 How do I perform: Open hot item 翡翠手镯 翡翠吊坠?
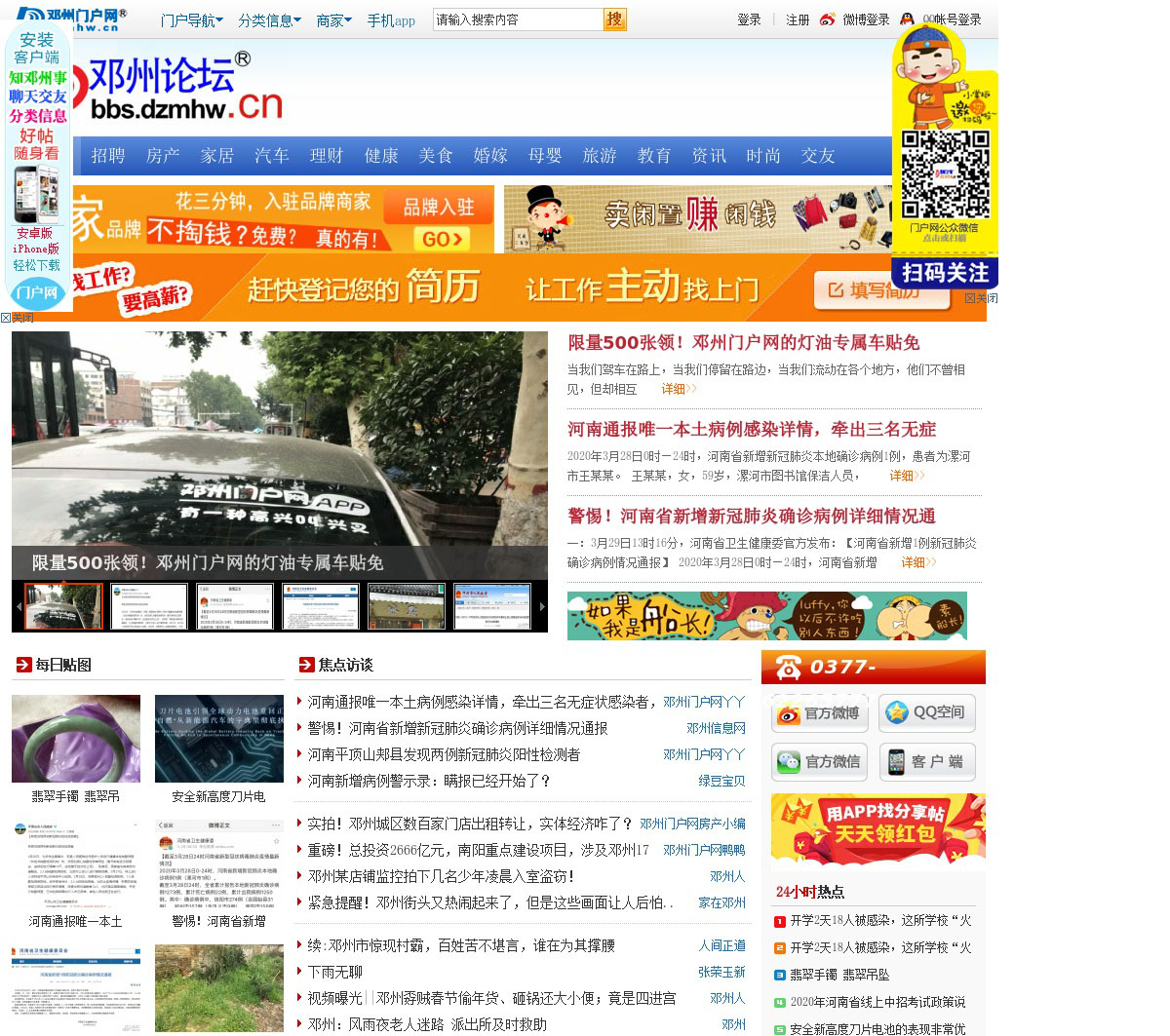pyautogui.click(x=839, y=975)
